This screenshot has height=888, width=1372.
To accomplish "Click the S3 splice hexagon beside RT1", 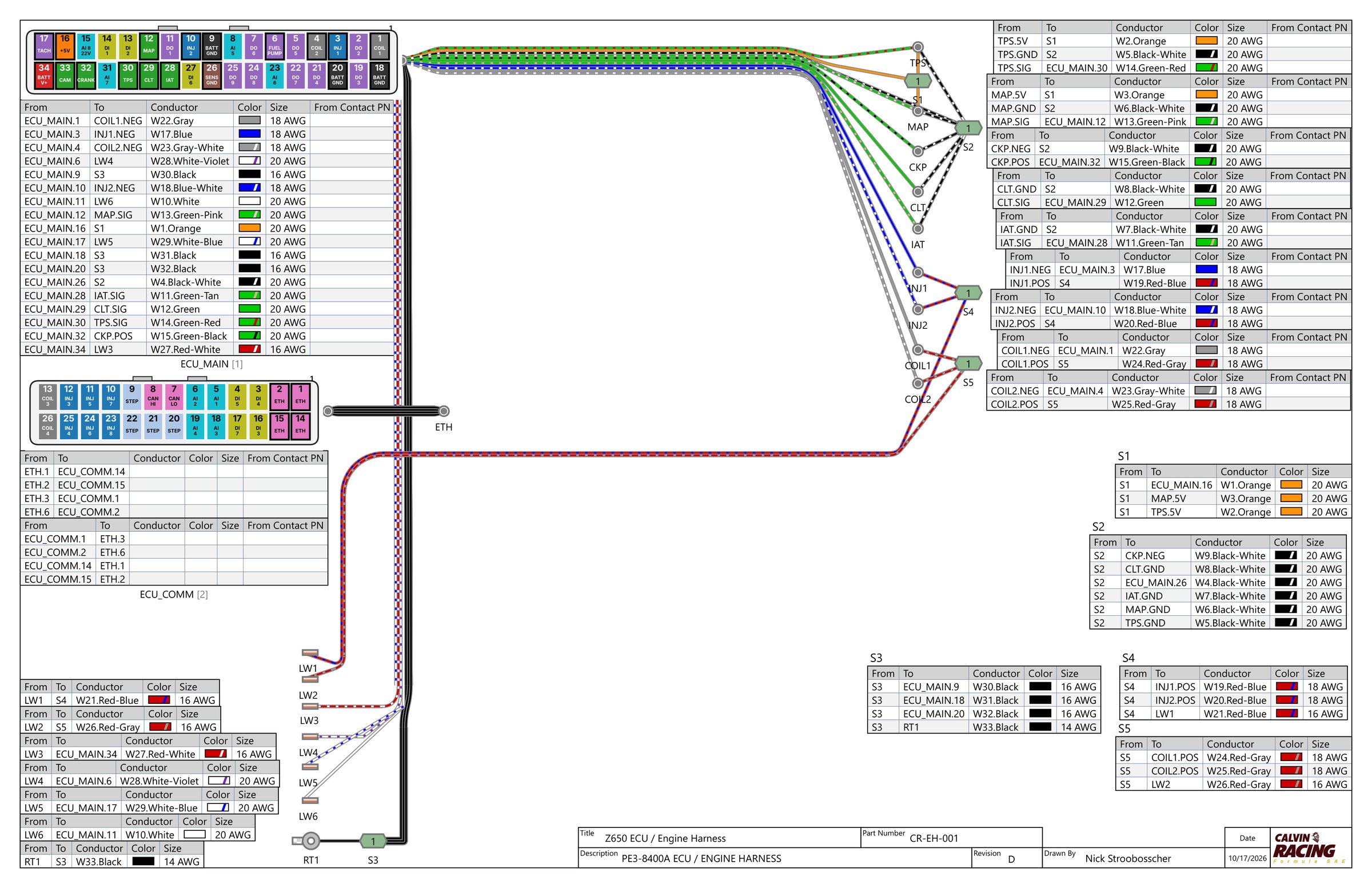I will point(373,841).
